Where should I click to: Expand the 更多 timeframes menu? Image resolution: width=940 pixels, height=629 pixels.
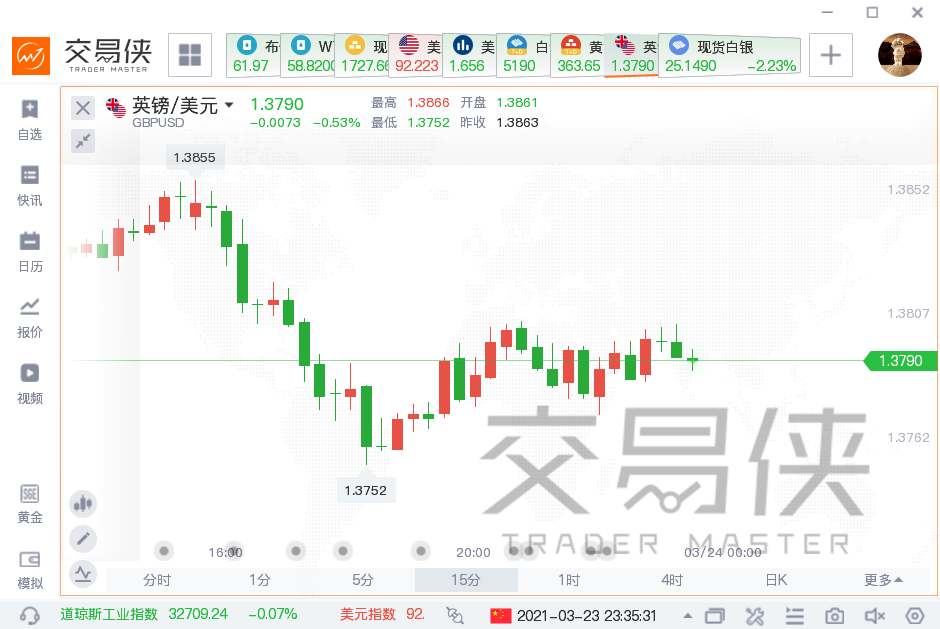coord(882,580)
